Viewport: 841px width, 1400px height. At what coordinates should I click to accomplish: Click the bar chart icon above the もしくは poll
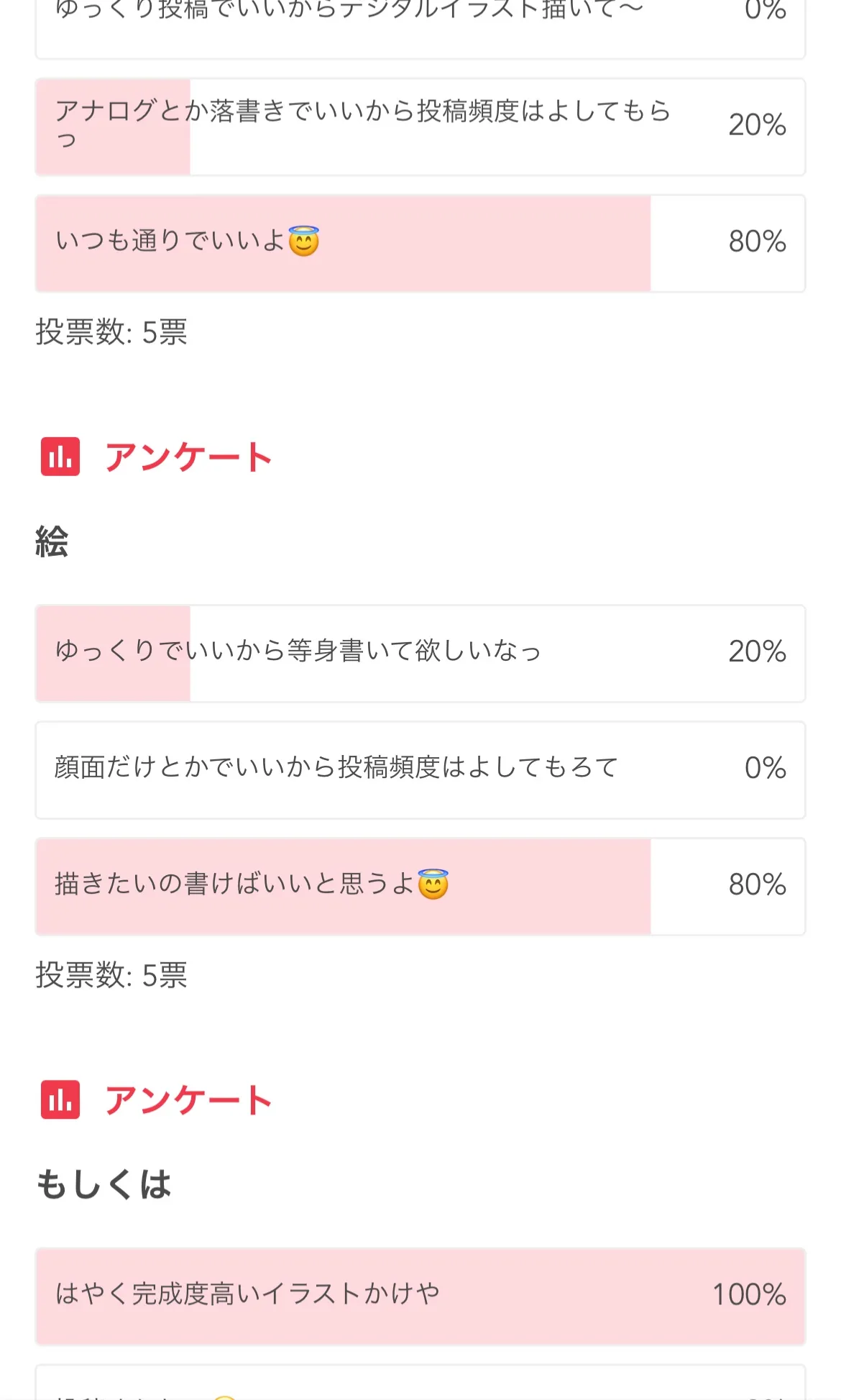(60, 1099)
